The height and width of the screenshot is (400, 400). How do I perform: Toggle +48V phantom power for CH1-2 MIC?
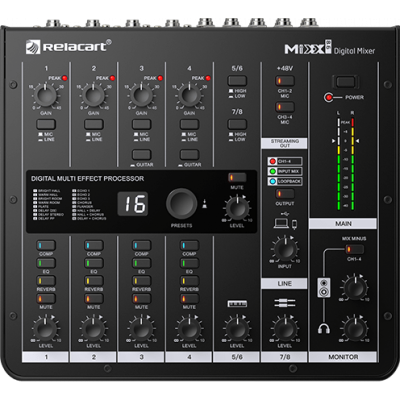click(285, 81)
